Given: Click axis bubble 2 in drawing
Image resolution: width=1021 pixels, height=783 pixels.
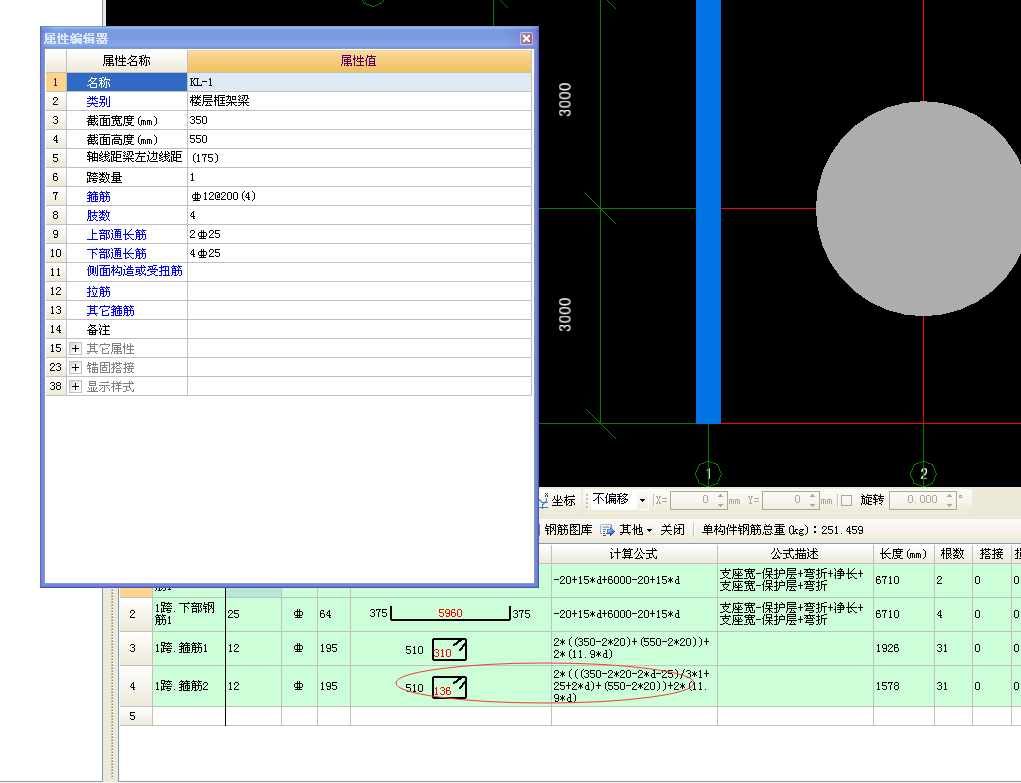Looking at the screenshot, I should coord(923,474).
